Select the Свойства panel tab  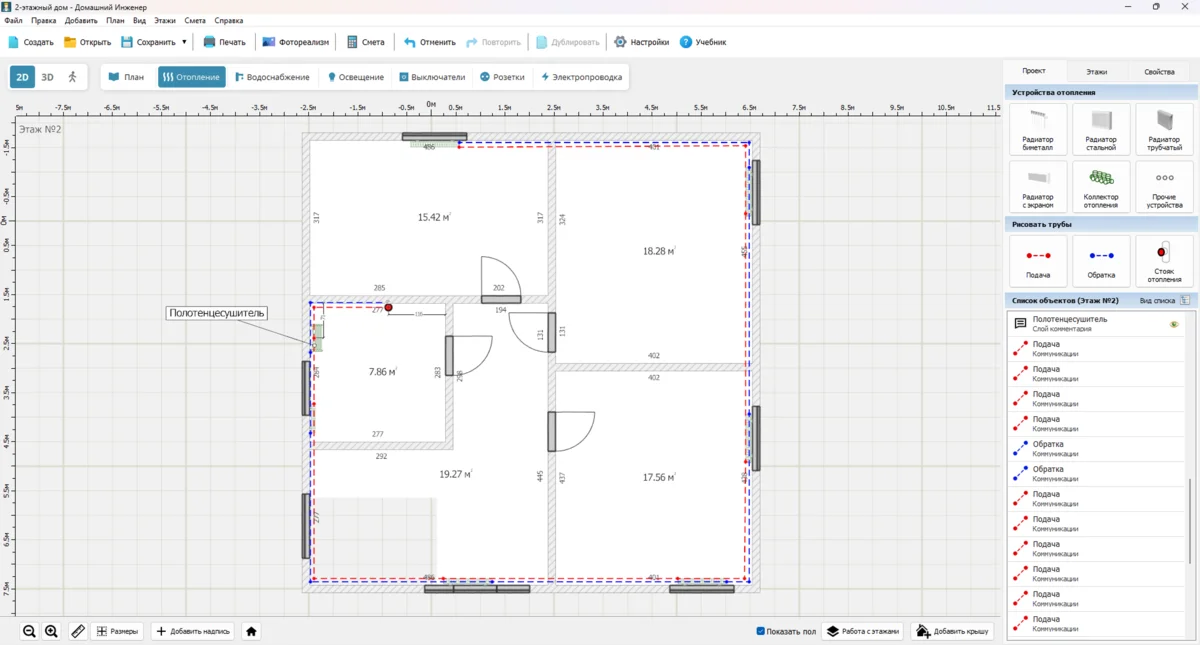click(x=1159, y=72)
